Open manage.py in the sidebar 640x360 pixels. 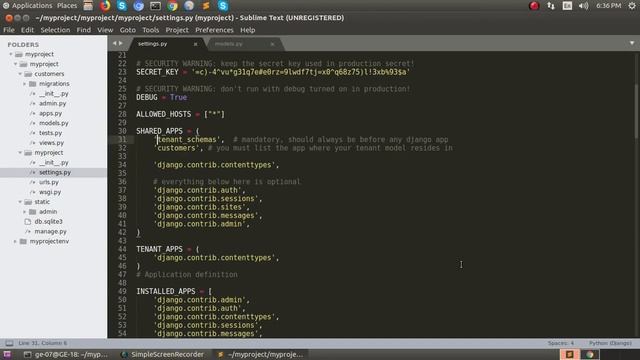pos(50,231)
